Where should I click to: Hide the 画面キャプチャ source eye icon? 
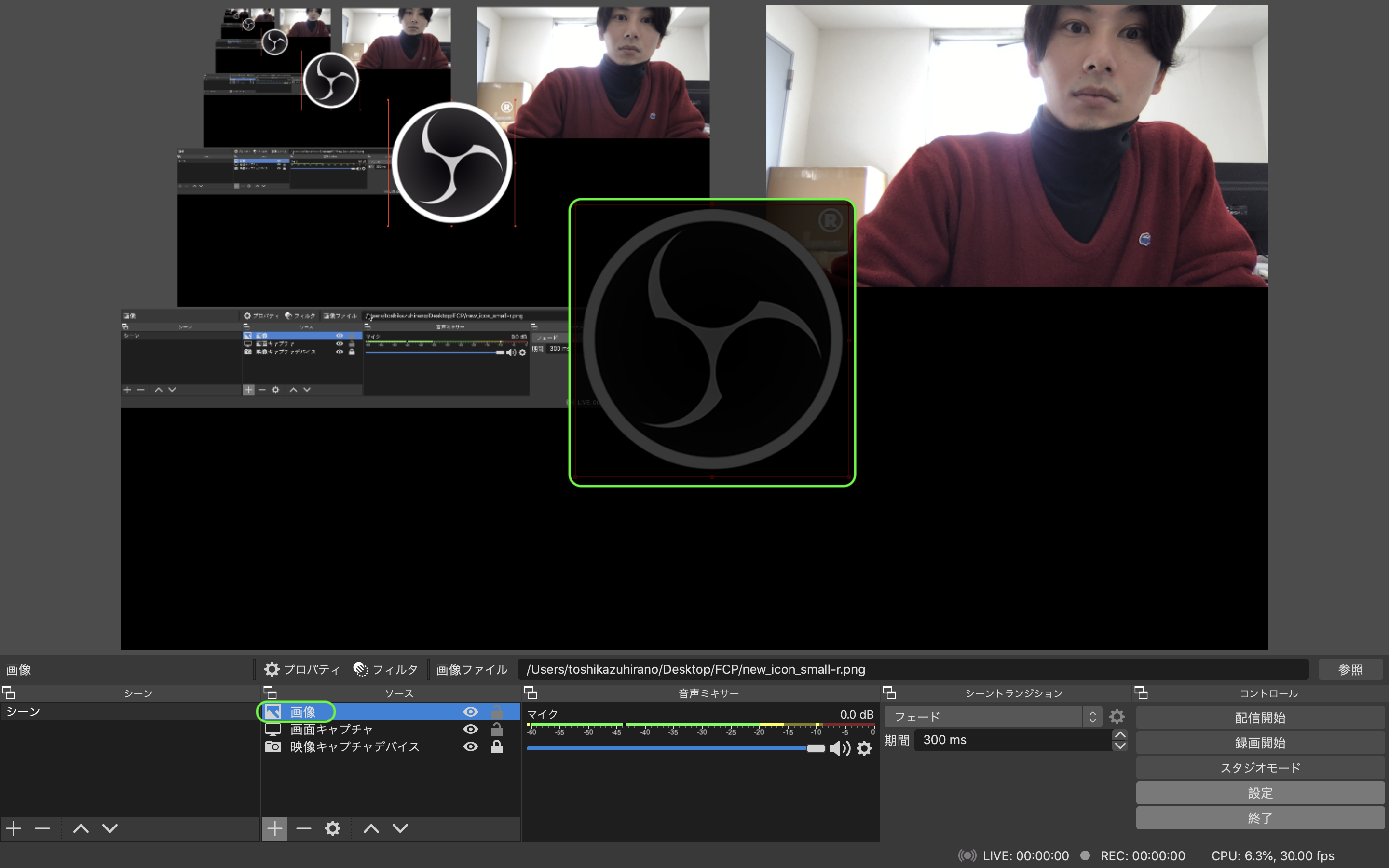[471, 729]
